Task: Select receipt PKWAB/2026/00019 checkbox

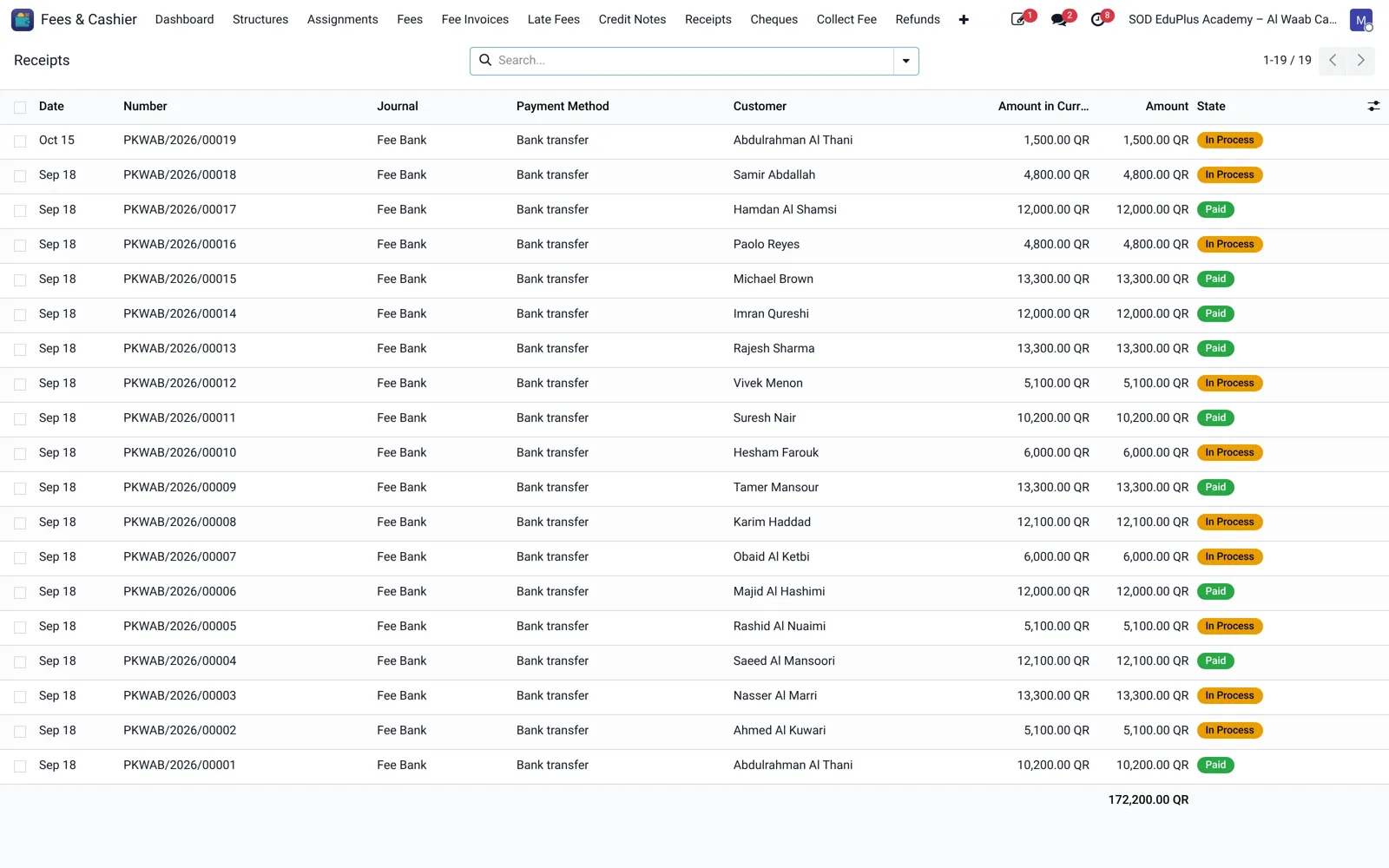Action: pyautogui.click(x=20, y=141)
